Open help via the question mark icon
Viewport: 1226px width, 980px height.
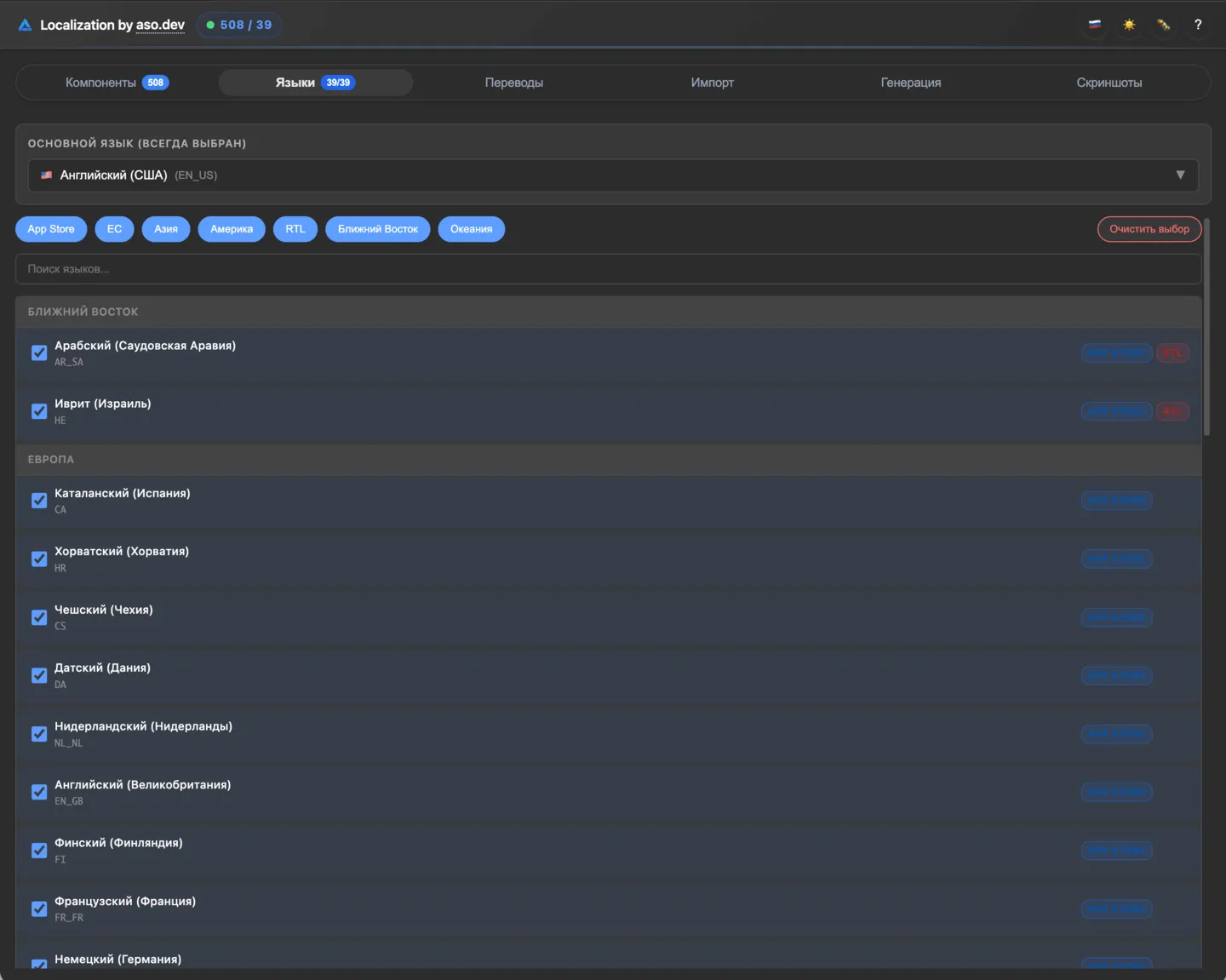coord(1197,25)
